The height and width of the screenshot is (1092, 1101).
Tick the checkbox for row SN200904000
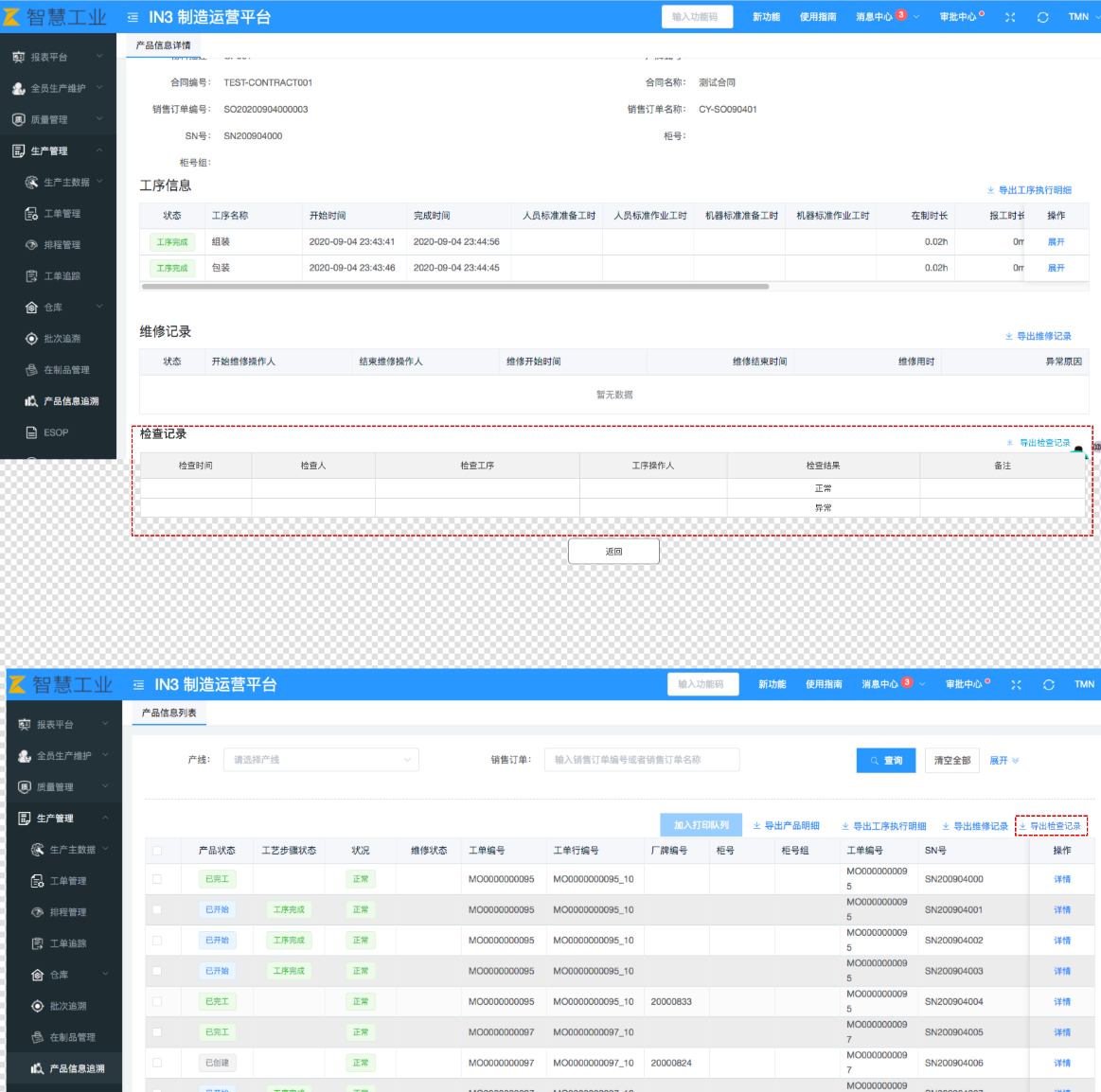pos(157,879)
